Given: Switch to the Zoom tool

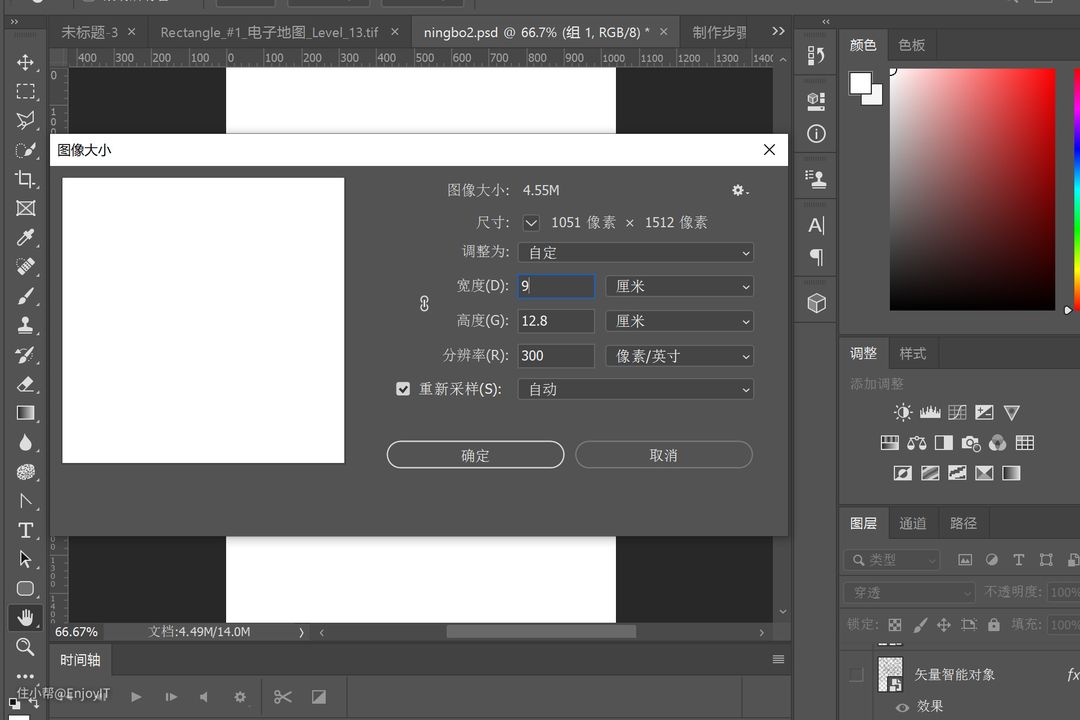Looking at the screenshot, I should 26,647.
